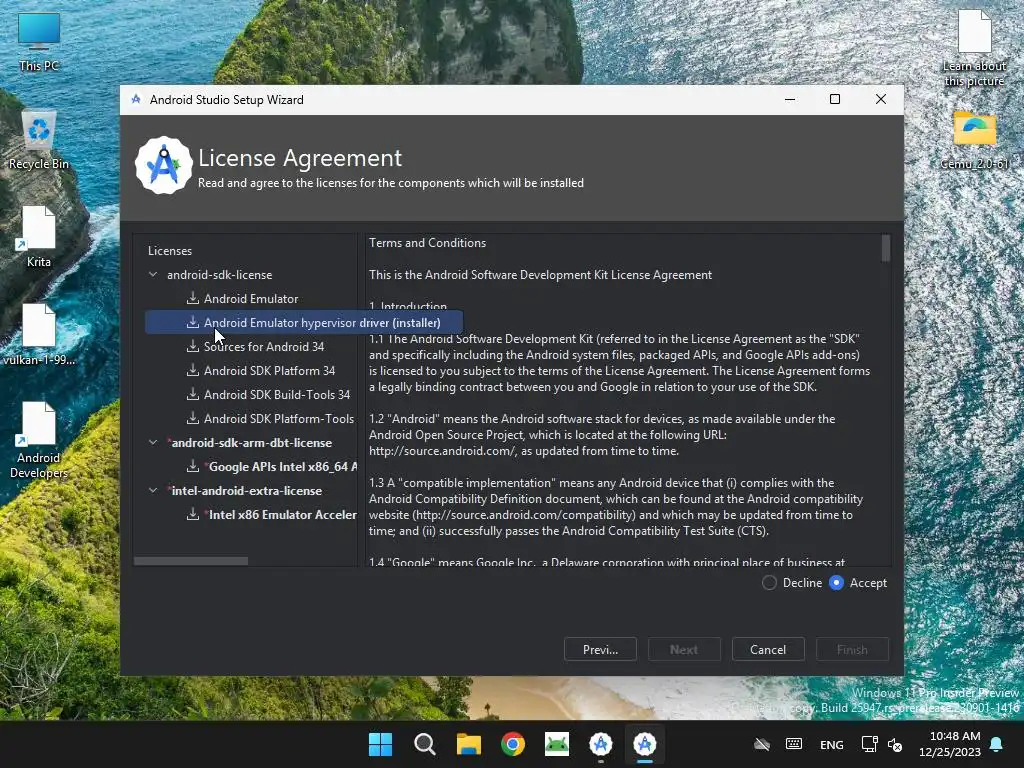Click download icon beside Android SDK Platform 34
Screen dimensions: 1024x768
[x=193, y=370]
